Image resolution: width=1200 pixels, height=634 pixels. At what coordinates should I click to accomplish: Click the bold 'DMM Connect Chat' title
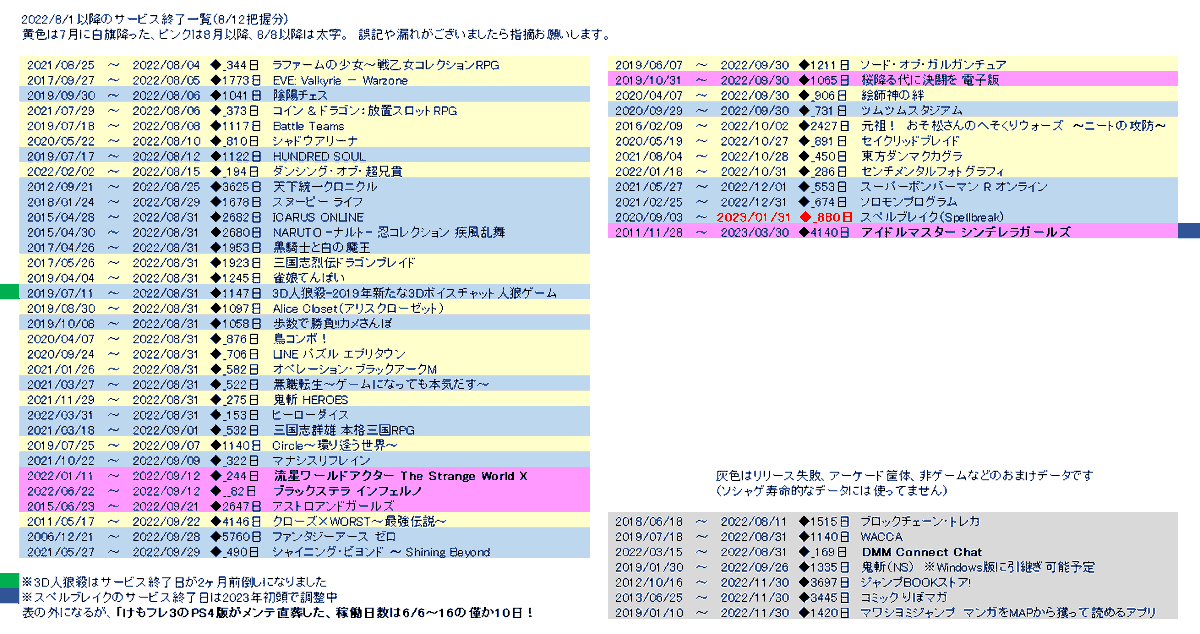[921, 552]
